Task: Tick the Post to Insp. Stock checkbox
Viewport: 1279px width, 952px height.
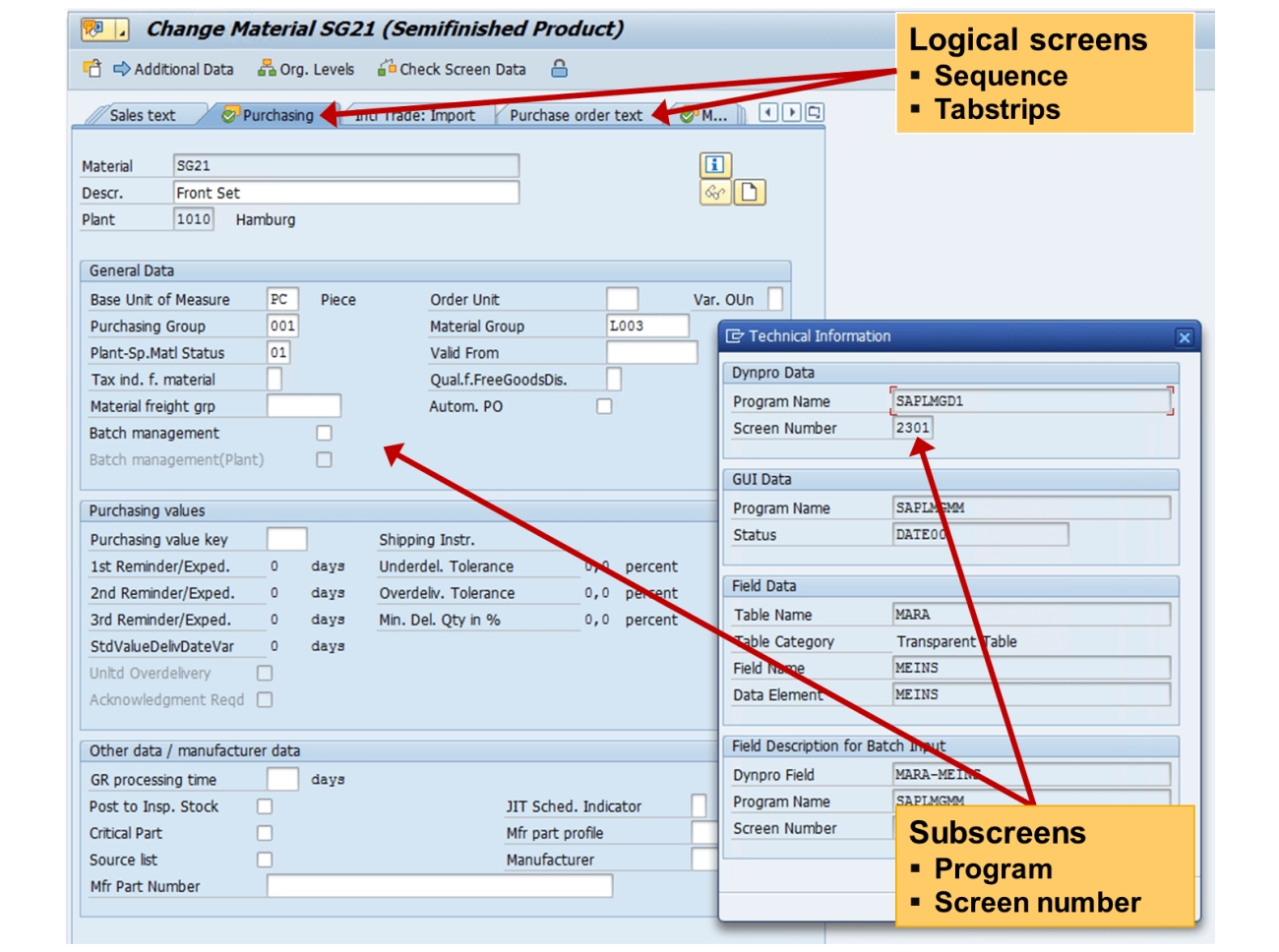Action: click(264, 806)
